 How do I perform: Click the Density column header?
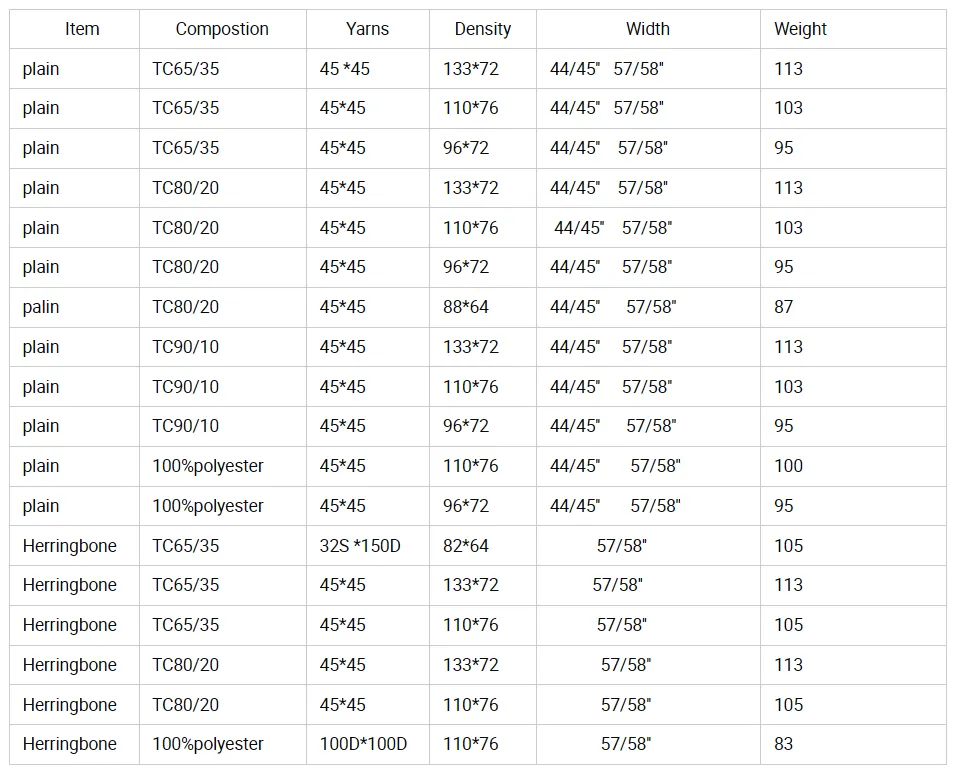coord(483,29)
